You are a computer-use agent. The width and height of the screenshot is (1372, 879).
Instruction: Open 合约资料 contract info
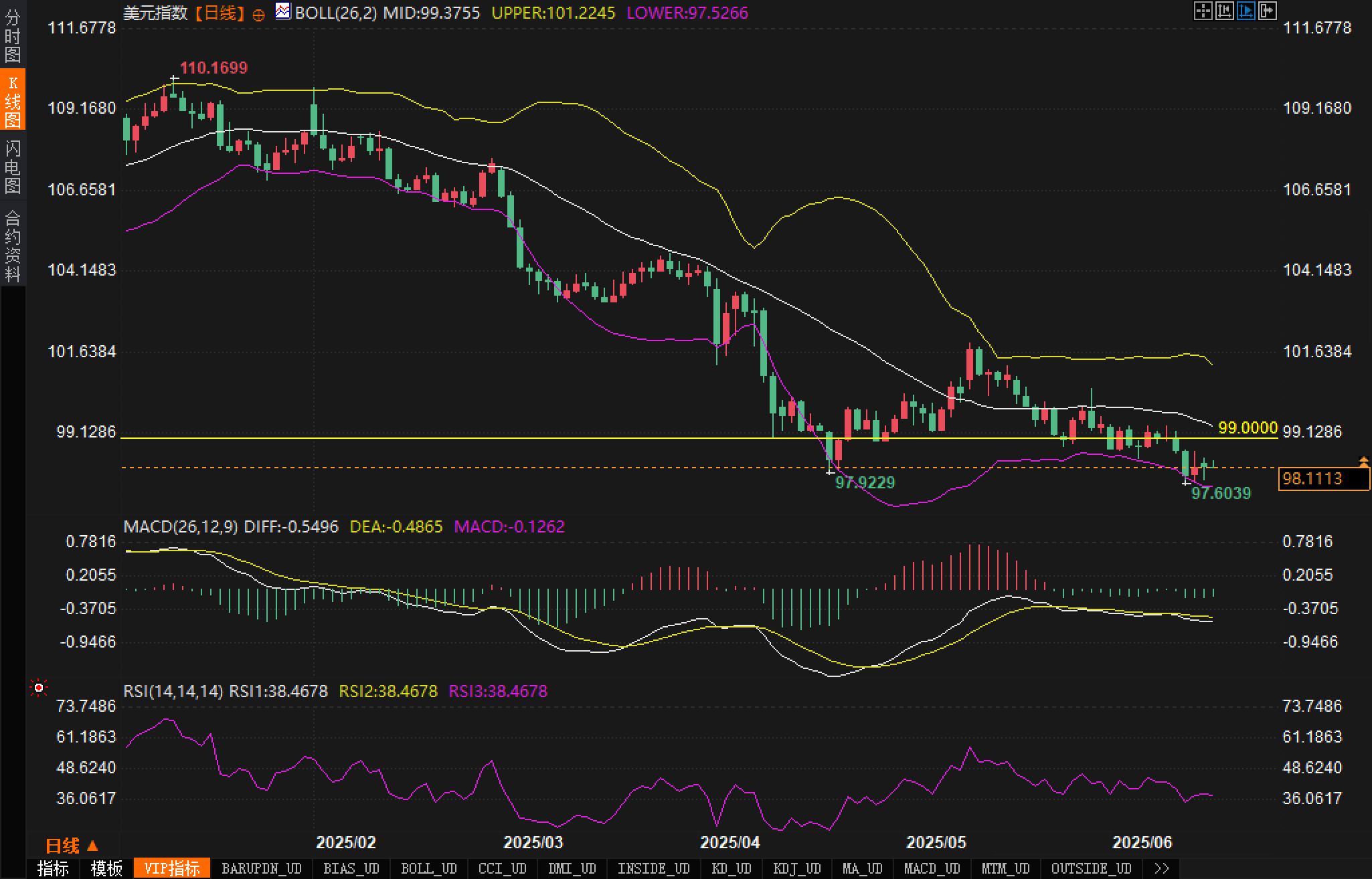13,246
